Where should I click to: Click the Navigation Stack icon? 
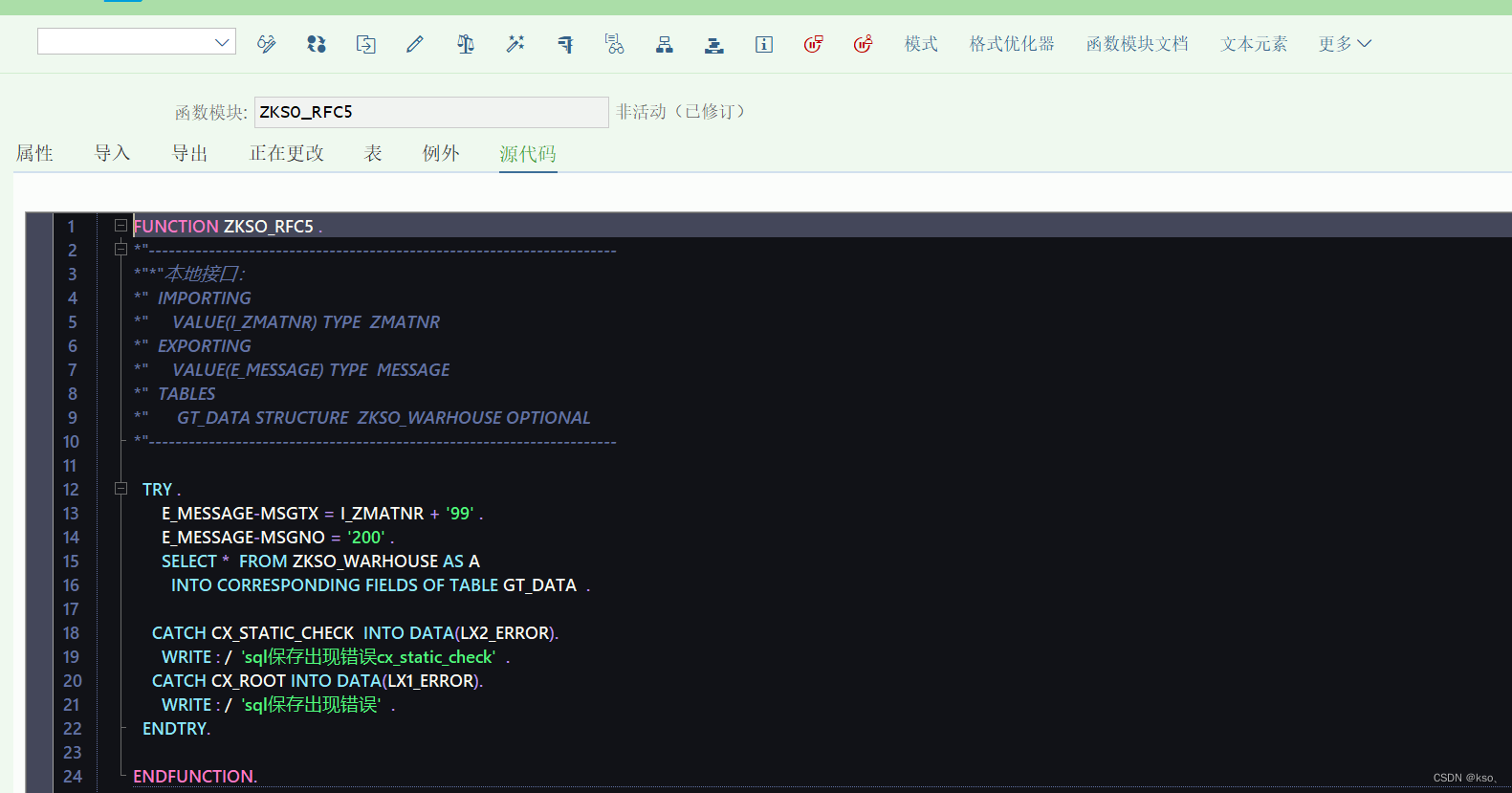714,44
